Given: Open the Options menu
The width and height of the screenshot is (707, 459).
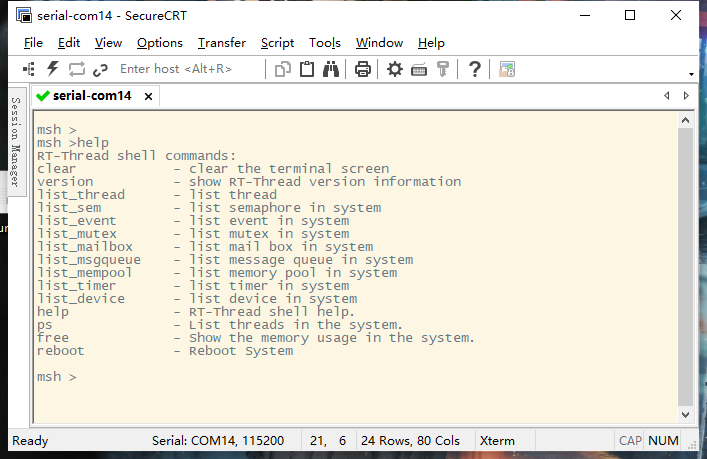Looking at the screenshot, I should tap(160, 43).
